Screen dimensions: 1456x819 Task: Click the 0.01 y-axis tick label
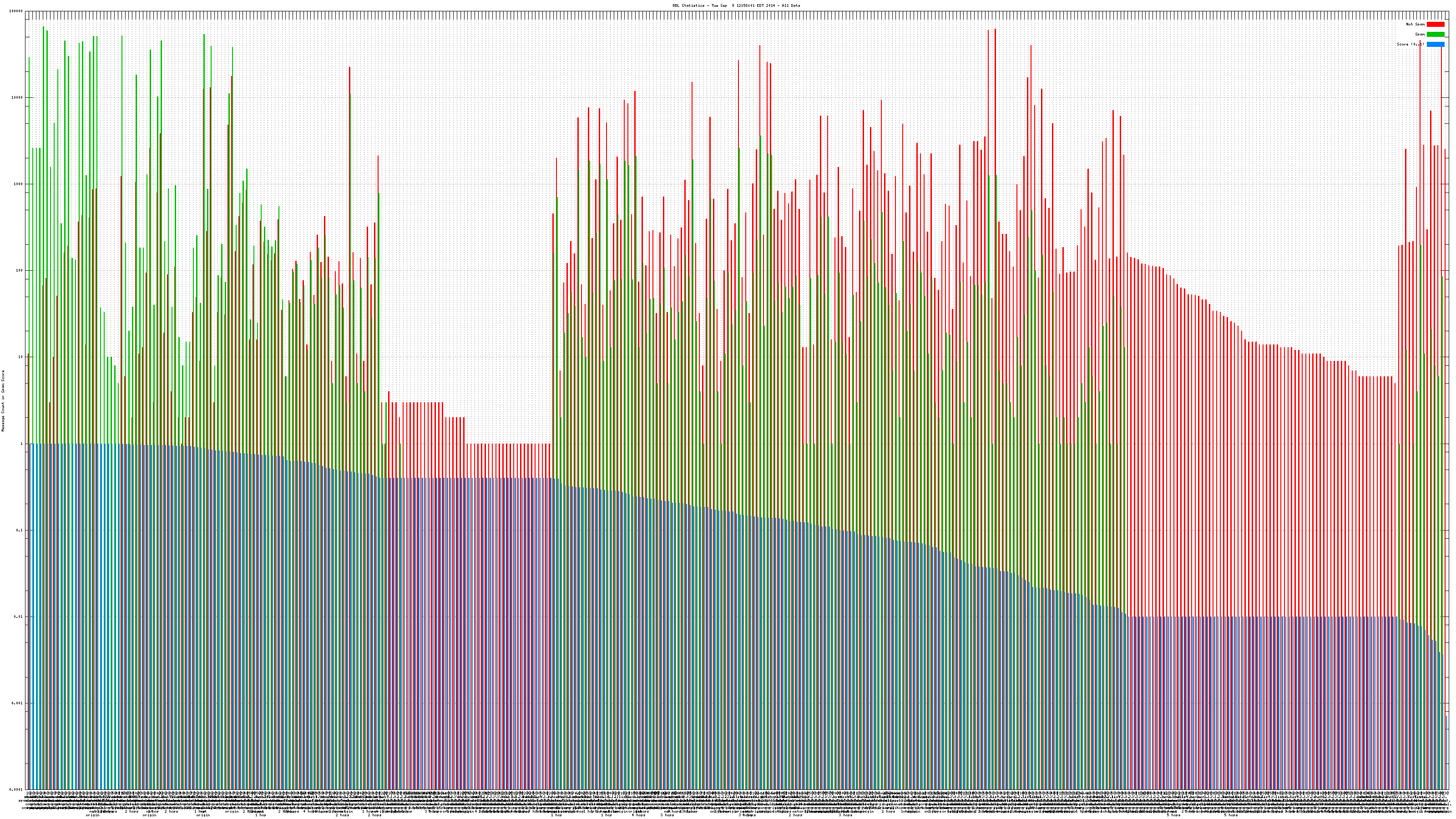(18, 617)
